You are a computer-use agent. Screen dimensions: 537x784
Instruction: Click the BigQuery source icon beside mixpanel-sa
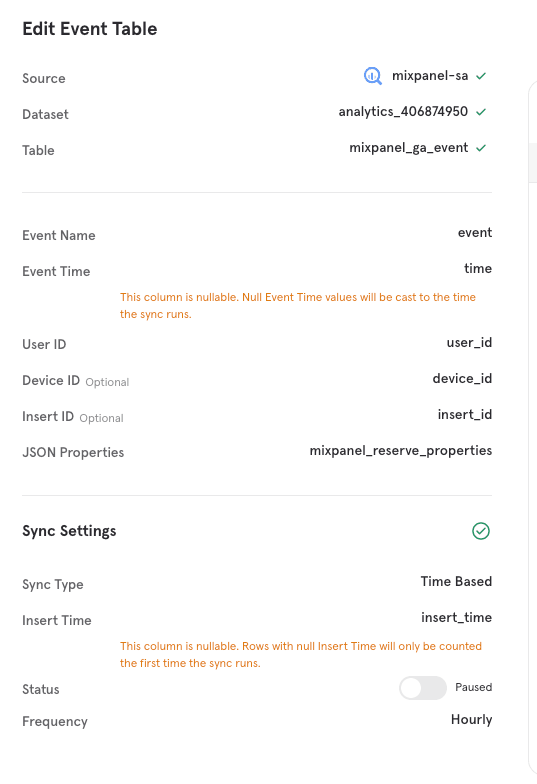pyautogui.click(x=372, y=76)
